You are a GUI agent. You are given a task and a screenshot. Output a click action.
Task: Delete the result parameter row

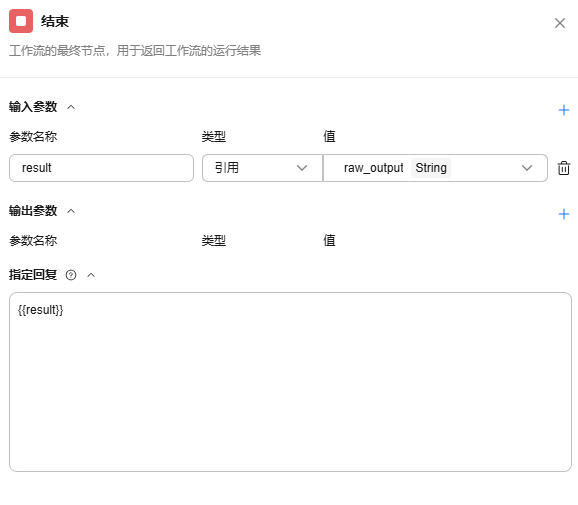click(x=564, y=168)
